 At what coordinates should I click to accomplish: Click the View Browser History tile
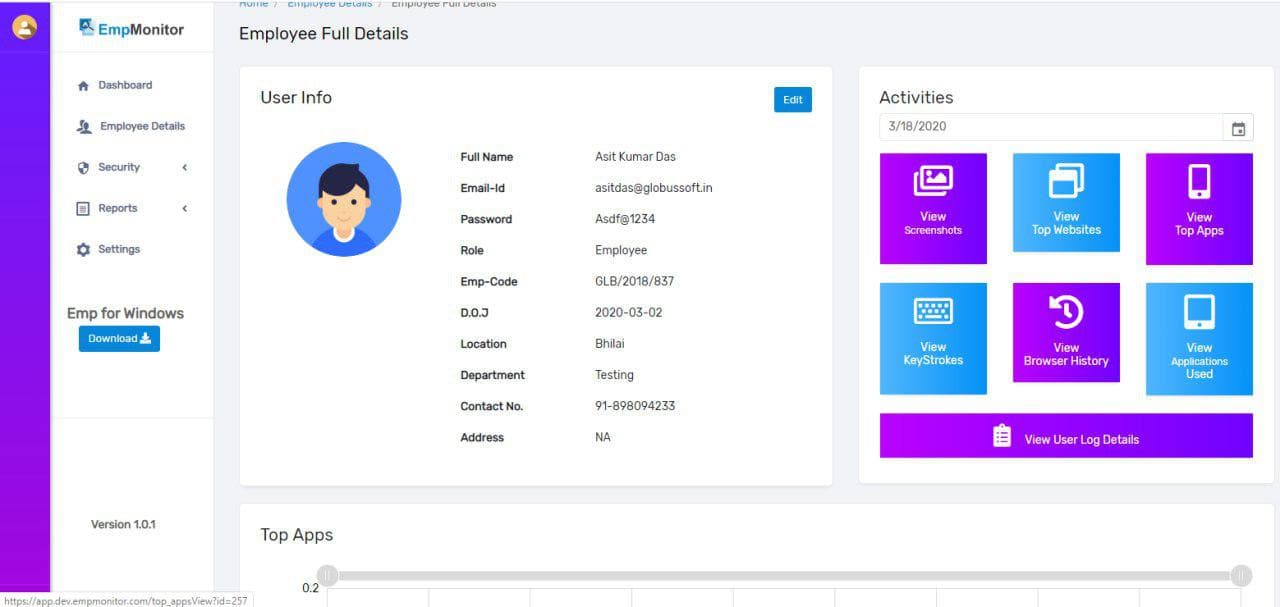coord(1066,332)
